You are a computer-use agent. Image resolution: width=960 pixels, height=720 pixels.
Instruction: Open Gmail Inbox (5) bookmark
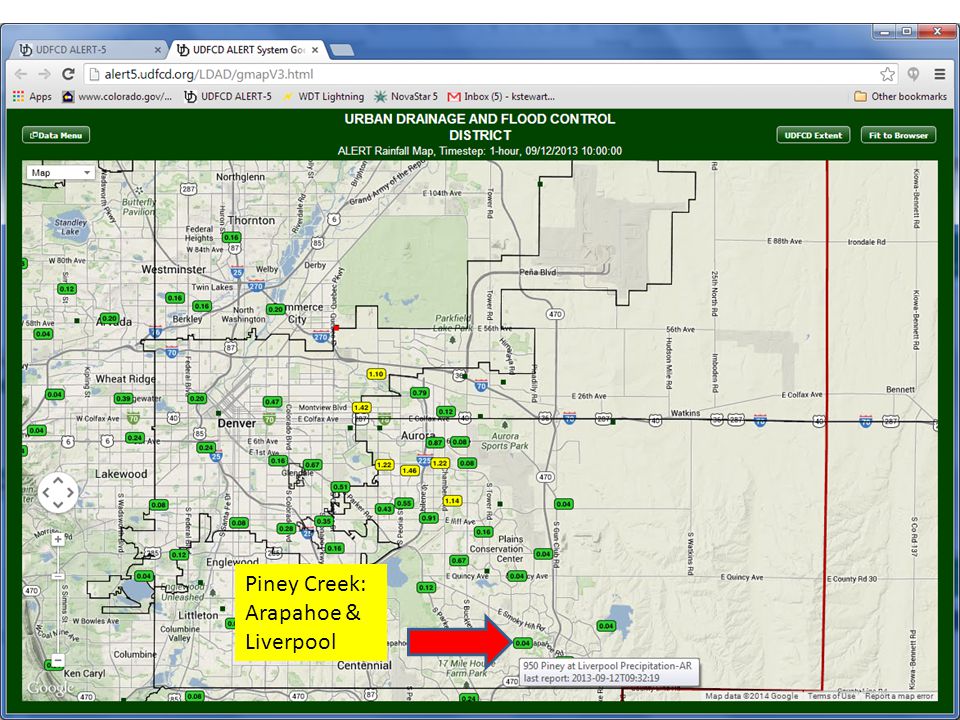pos(501,96)
